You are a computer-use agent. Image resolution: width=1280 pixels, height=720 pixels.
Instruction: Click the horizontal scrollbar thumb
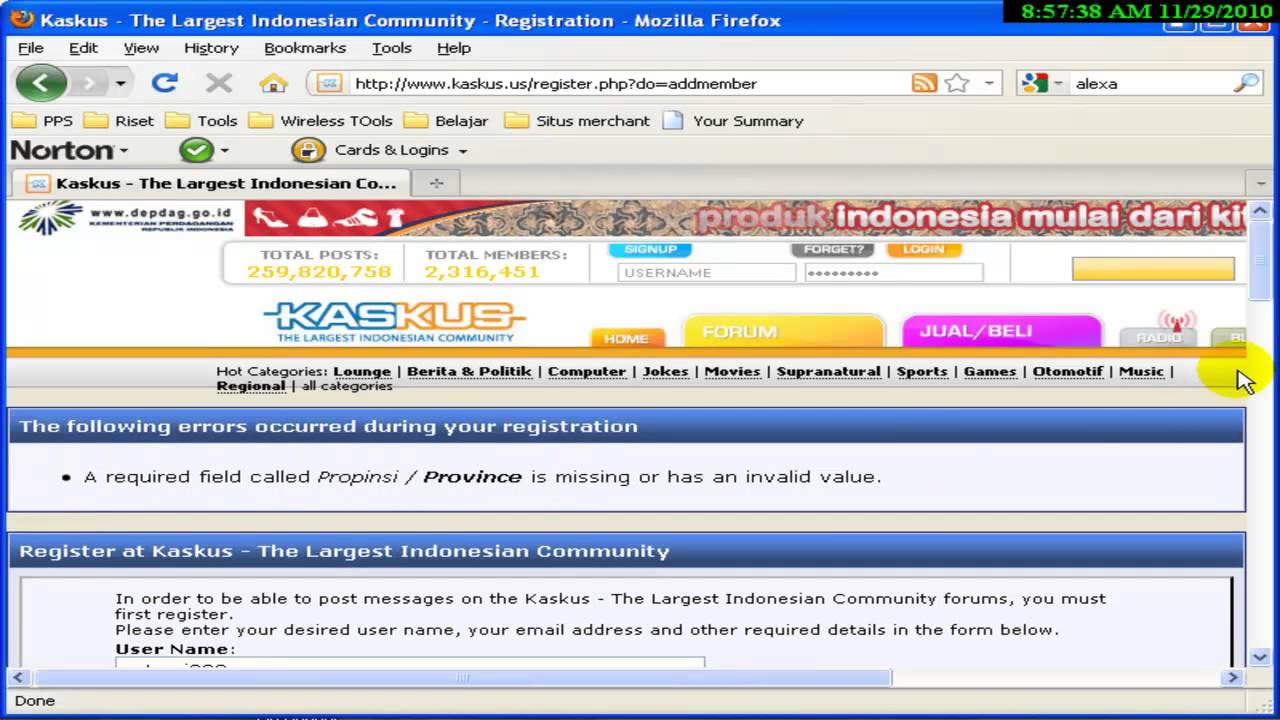[462, 677]
